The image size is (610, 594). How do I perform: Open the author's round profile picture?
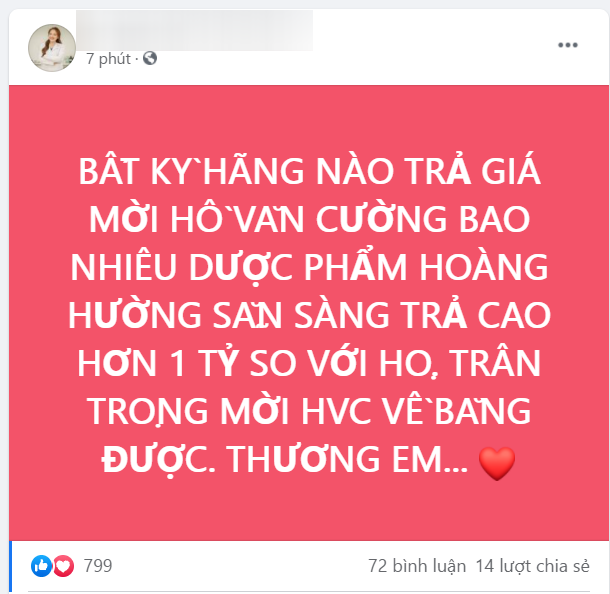pos(52,48)
